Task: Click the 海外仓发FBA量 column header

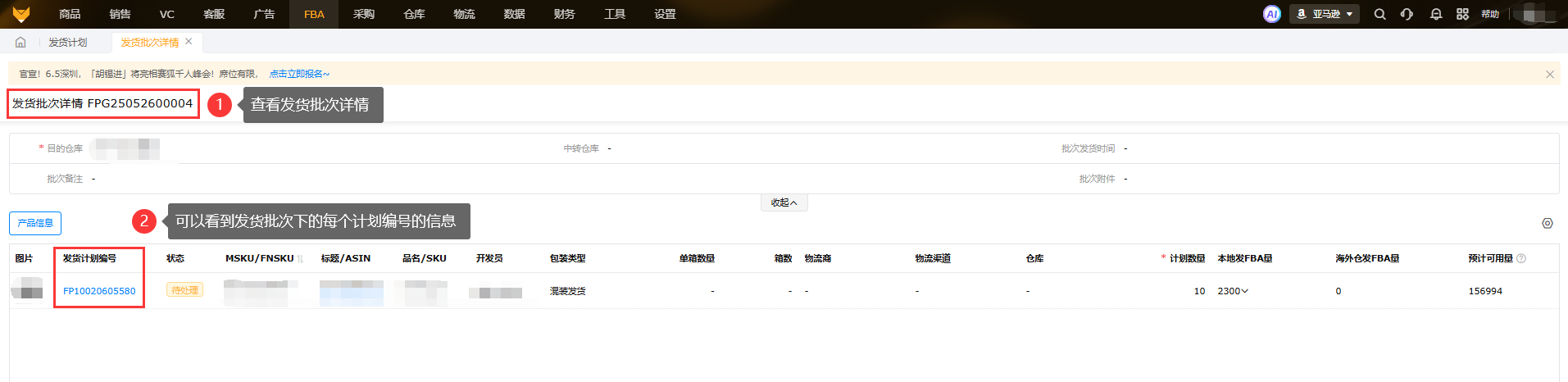Action: pyautogui.click(x=1367, y=258)
